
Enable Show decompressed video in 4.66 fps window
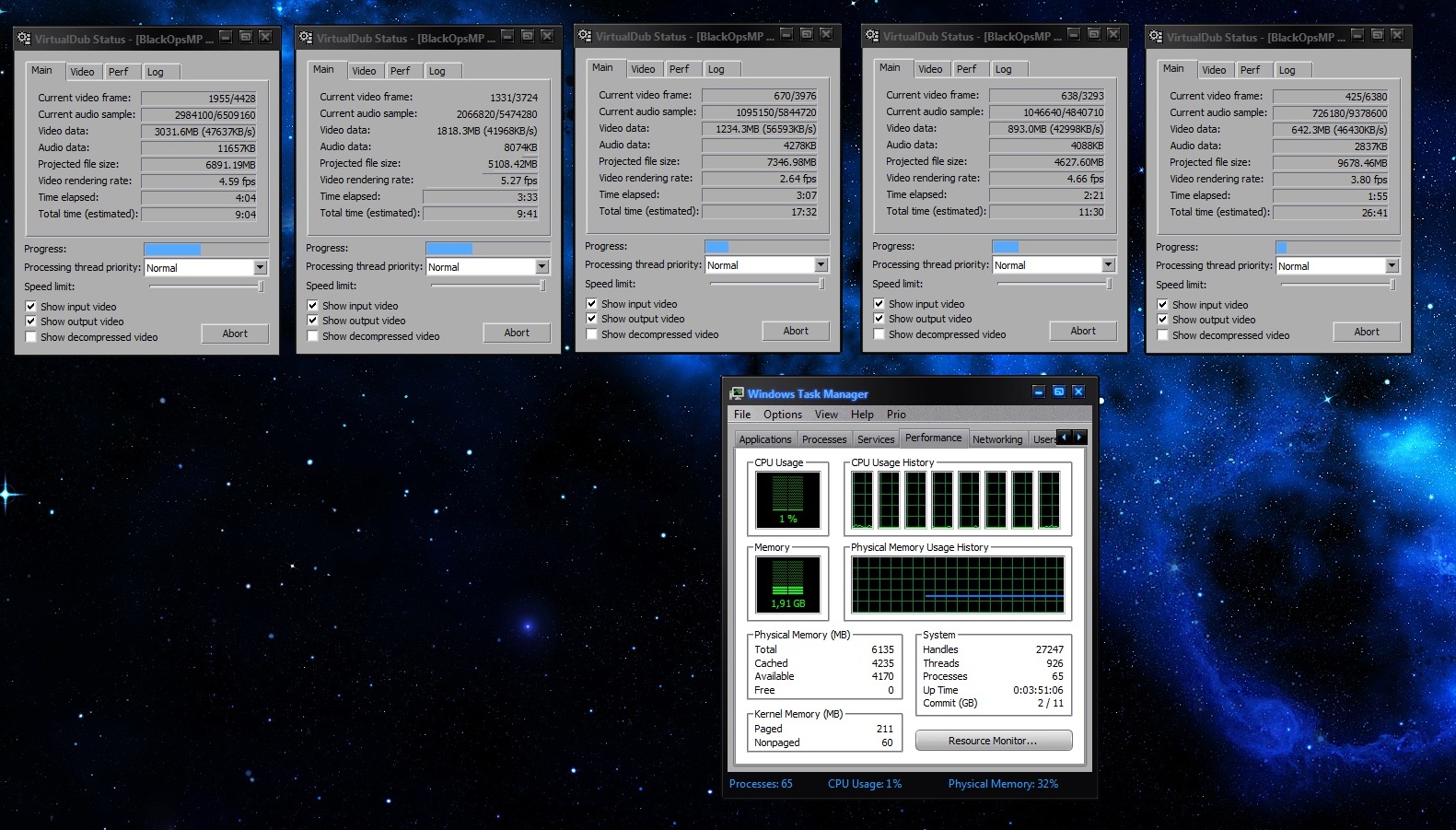click(879, 334)
